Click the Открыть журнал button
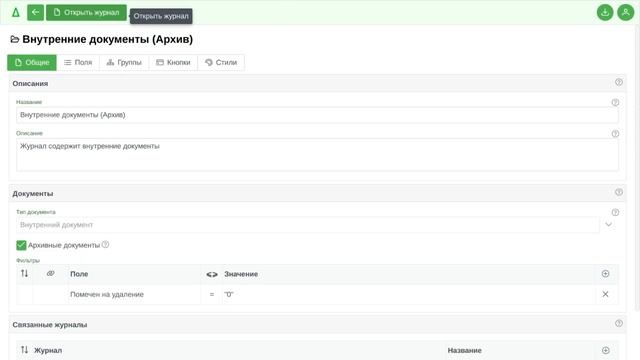Screen dimensions: 640x360 pos(86,13)
